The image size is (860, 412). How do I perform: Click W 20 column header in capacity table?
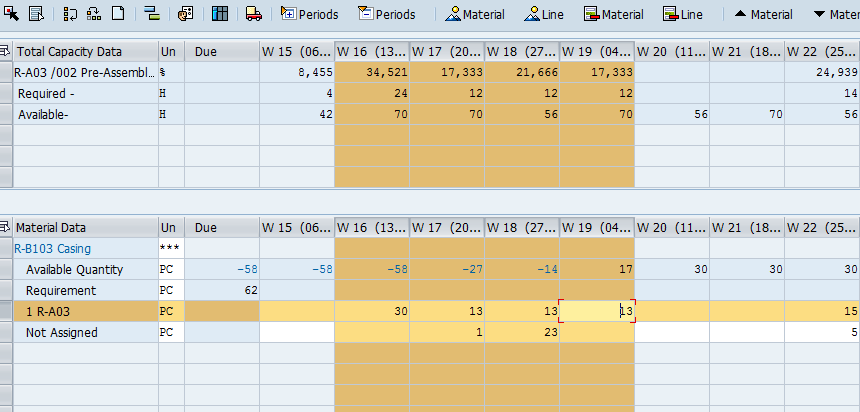click(x=672, y=52)
